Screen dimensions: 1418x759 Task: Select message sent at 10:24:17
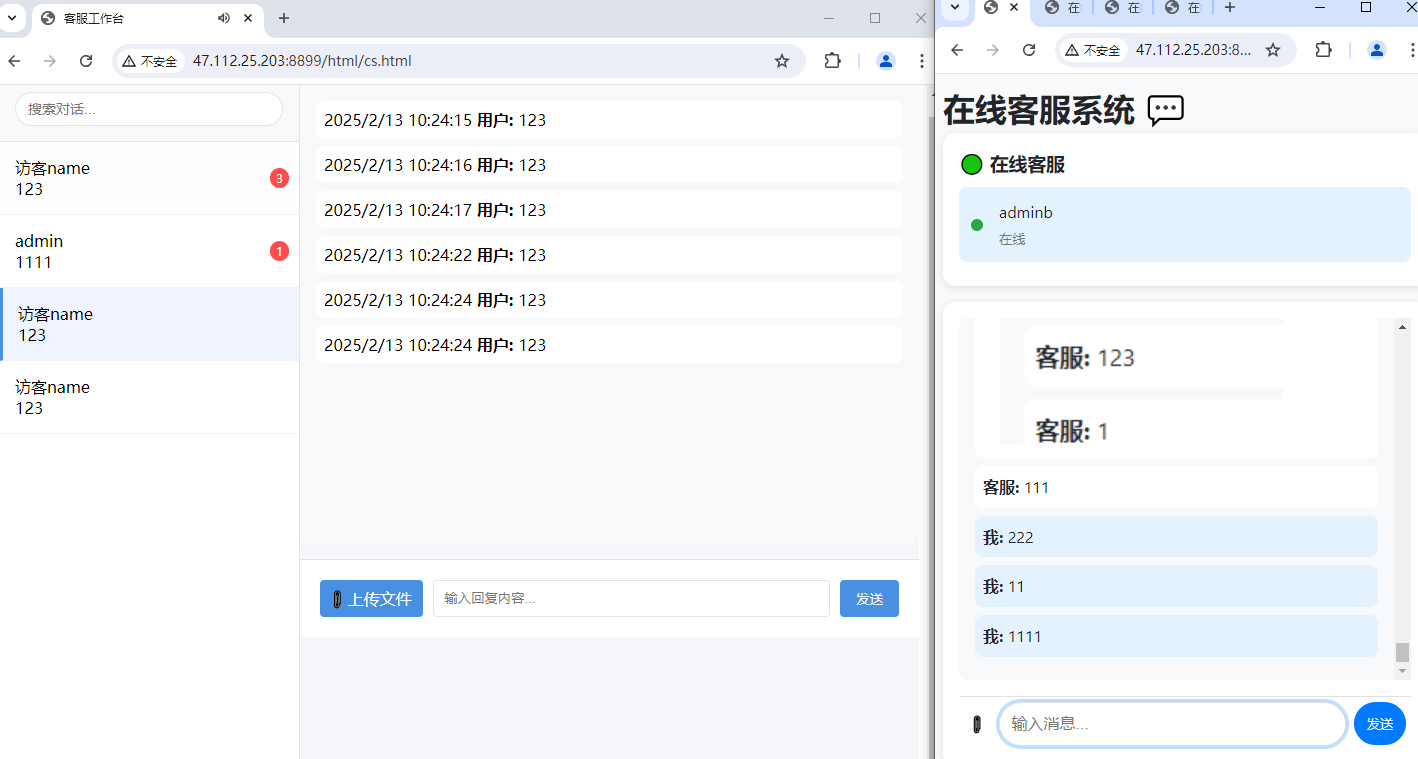point(609,210)
